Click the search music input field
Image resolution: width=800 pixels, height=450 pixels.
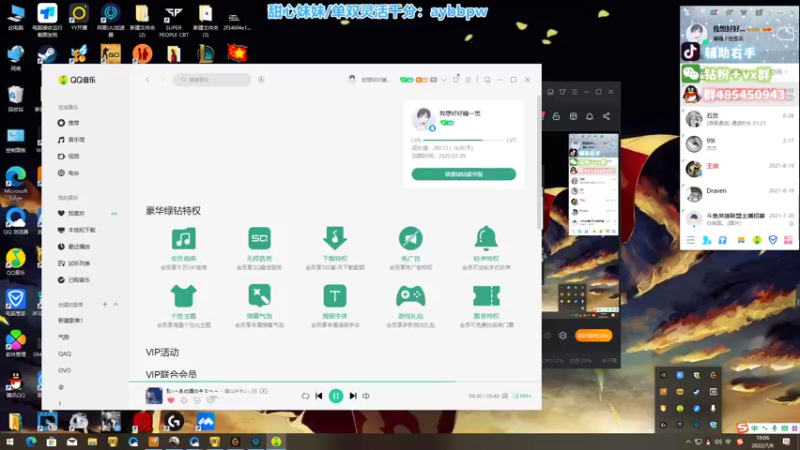[212, 80]
